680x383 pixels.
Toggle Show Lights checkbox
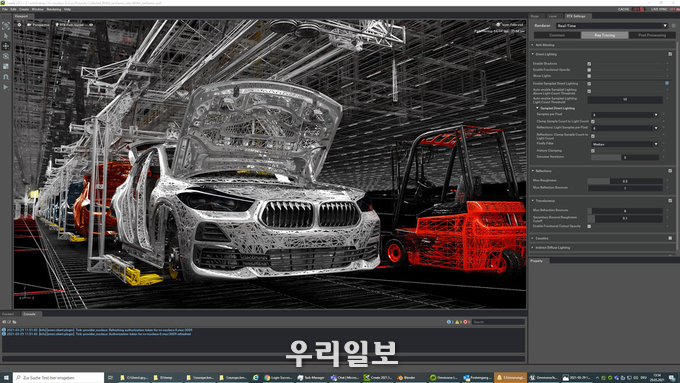[x=589, y=76]
